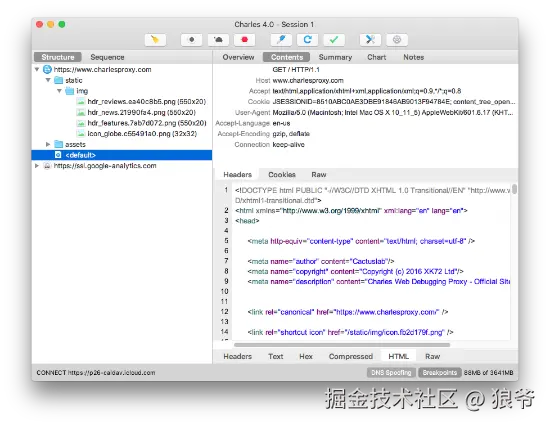Select hdr_reviews.ea40c8b5.png in the tree

[147, 102]
